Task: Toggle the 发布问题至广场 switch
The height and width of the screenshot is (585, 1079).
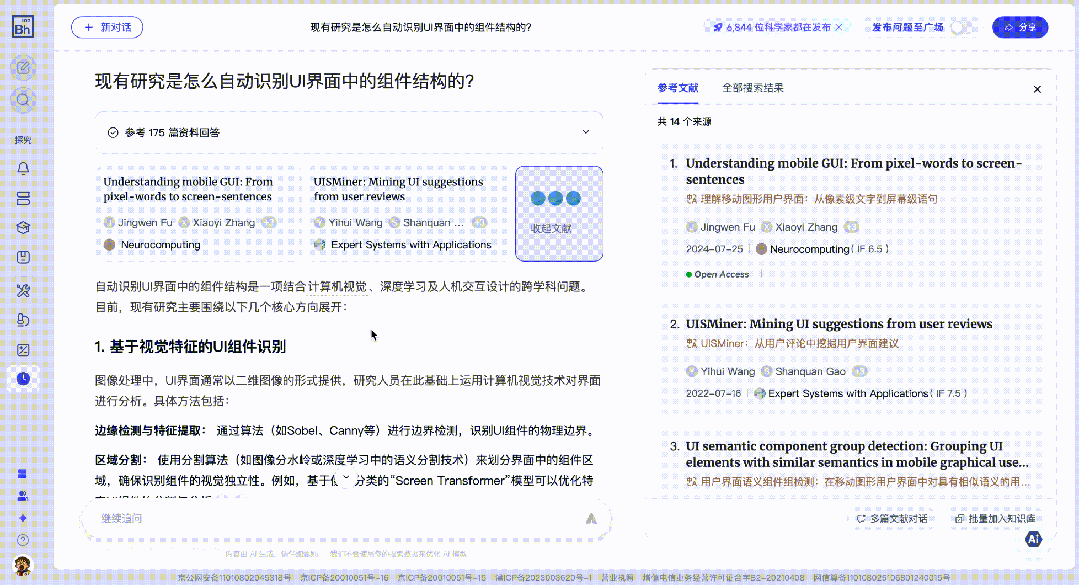Action: [962, 28]
